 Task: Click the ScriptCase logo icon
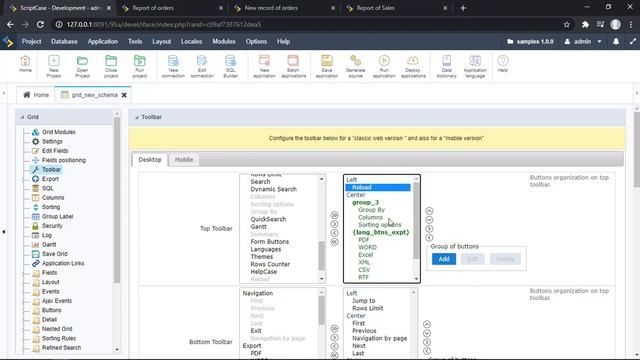pyautogui.click(x=8, y=42)
